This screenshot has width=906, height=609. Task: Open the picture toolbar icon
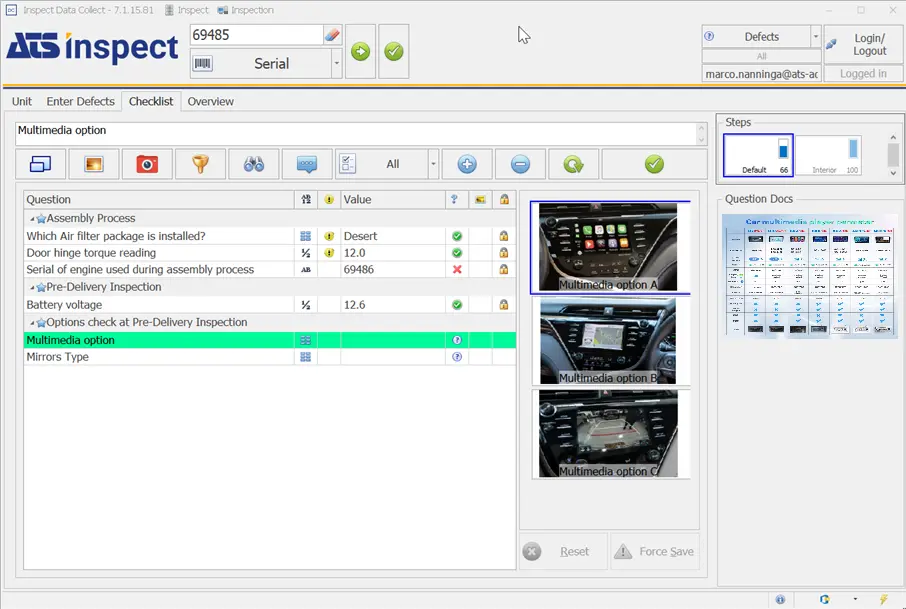point(94,164)
